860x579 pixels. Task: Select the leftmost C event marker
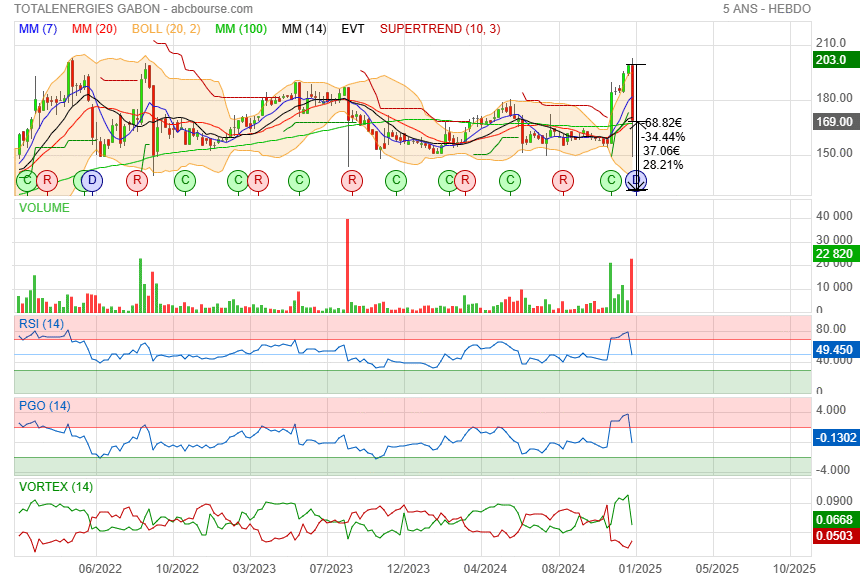pos(26,180)
